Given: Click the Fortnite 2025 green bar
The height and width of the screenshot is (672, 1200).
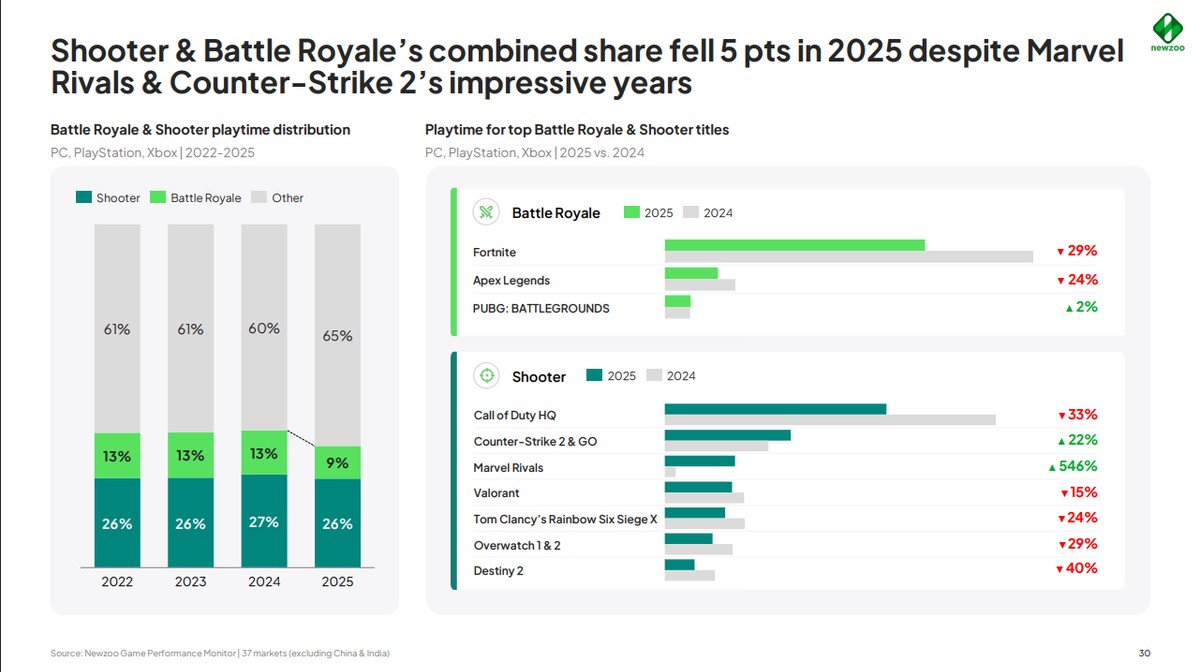Looking at the screenshot, I should click(x=794, y=245).
